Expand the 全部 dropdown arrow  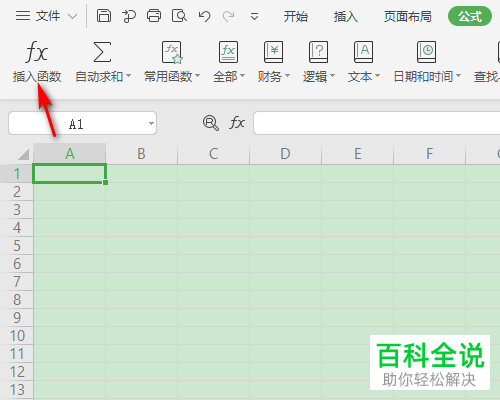click(243, 76)
